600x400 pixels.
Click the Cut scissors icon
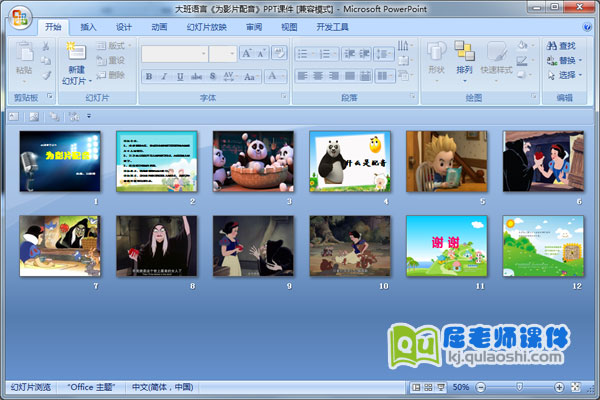coord(46,46)
